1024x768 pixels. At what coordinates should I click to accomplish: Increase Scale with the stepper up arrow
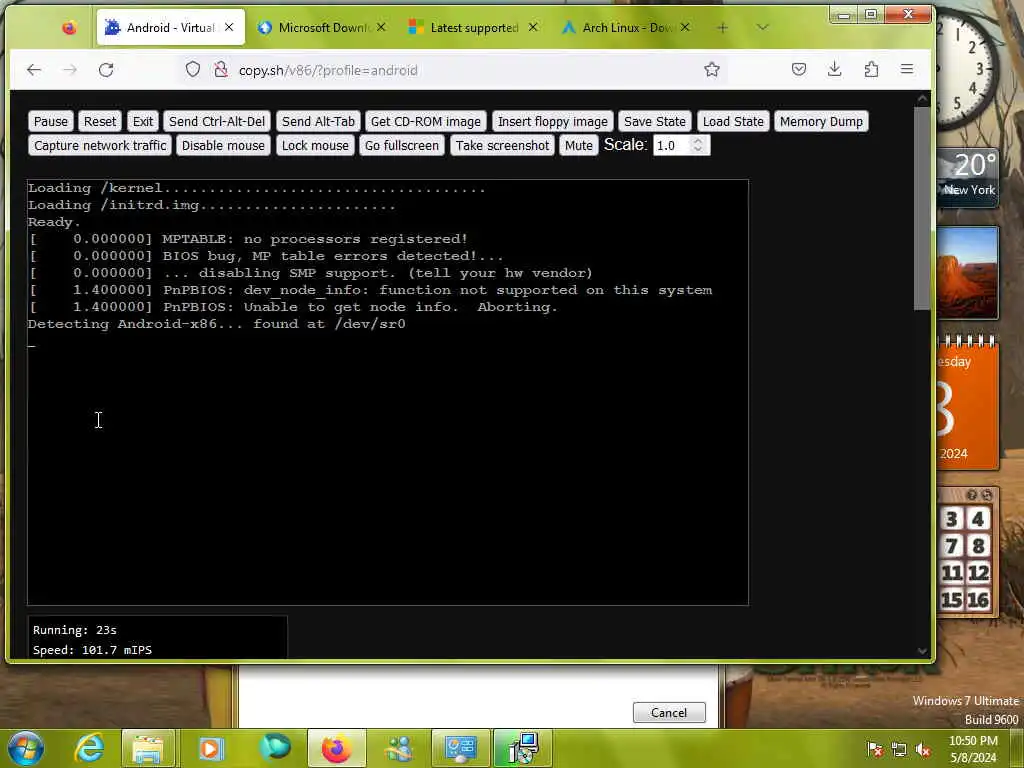[x=698, y=140]
